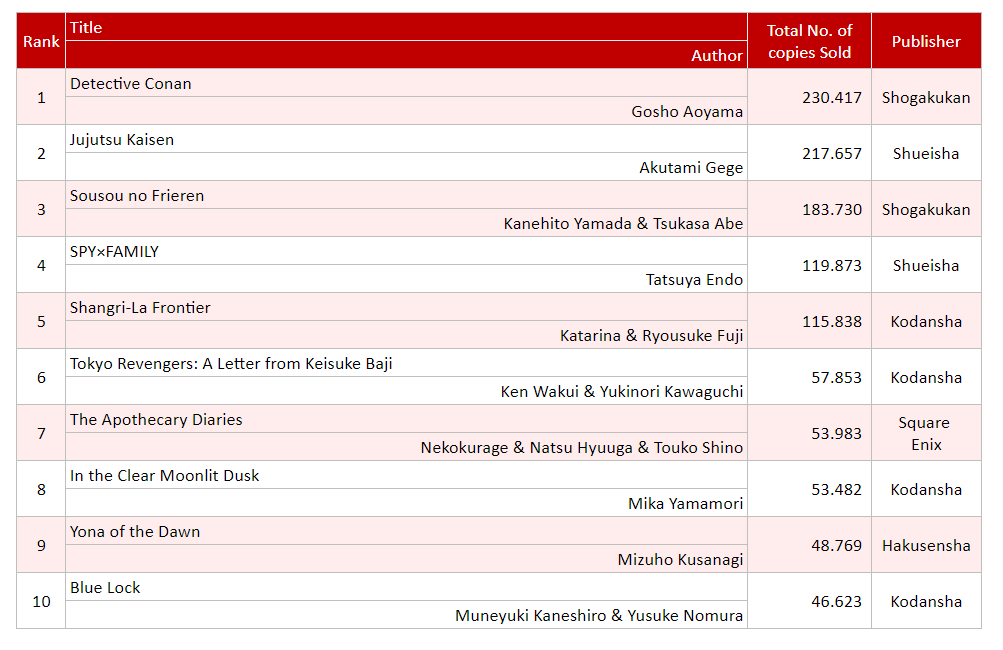Select author Mizuho Kusanagi
This screenshot has width=1003, height=650.
tap(680, 560)
